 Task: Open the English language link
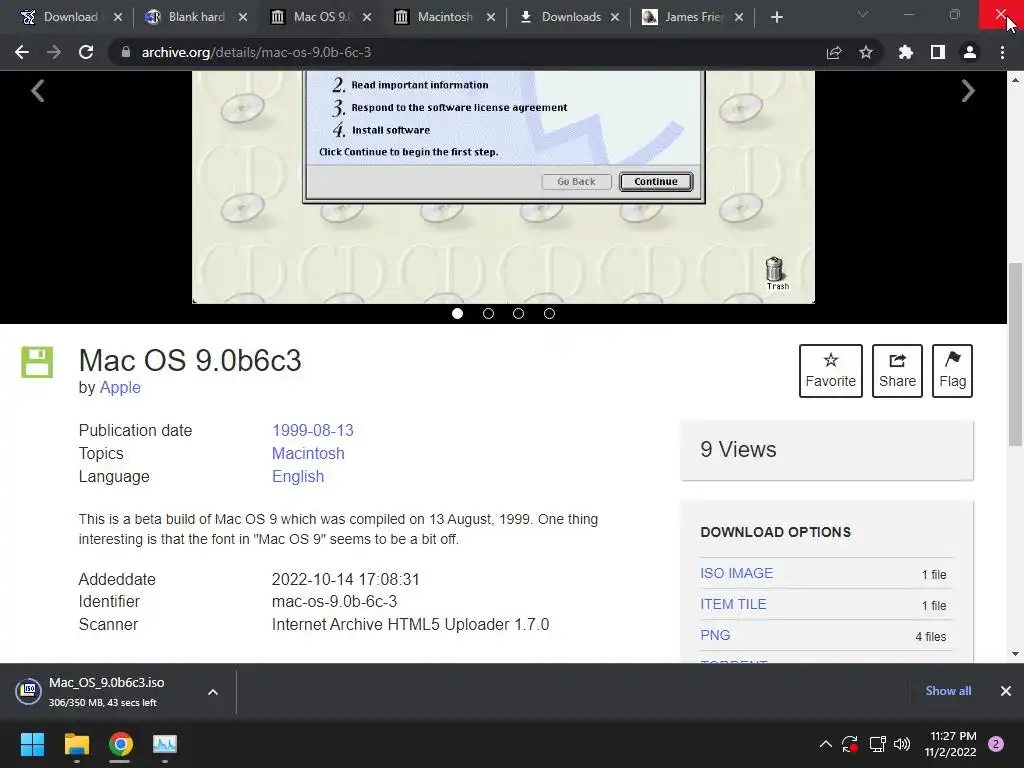(x=298, y=476)
